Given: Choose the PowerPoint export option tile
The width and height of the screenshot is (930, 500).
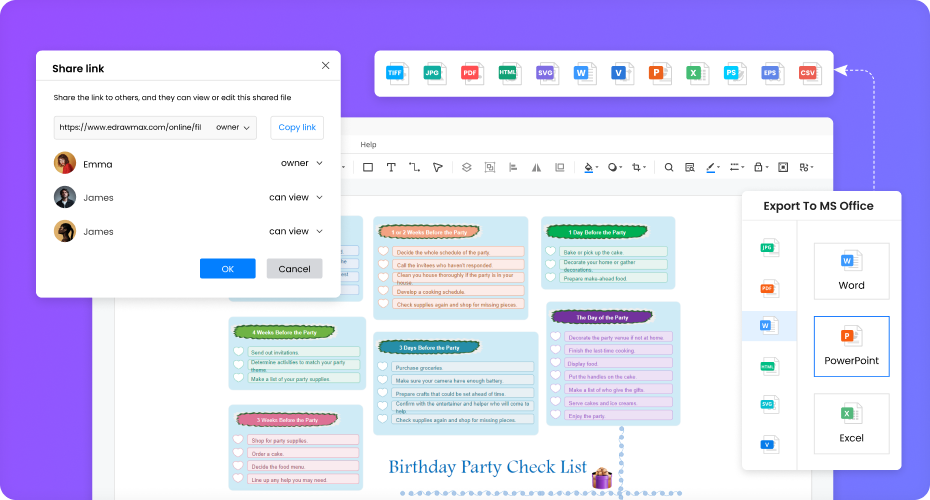Looking at the screenshot, I should click(x=851, y=346).
